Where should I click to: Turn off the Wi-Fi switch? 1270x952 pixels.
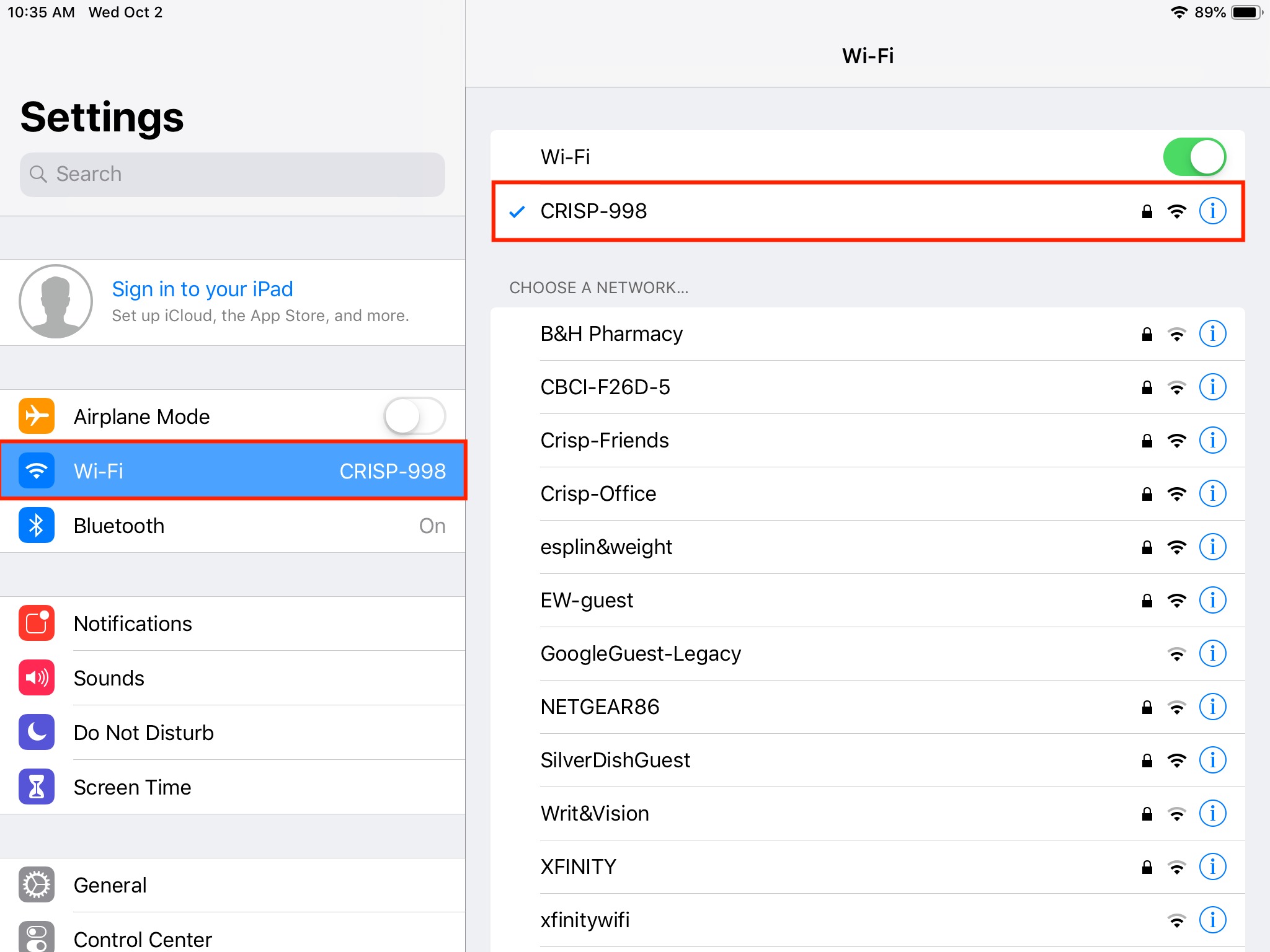click(x=1194, y=157)
